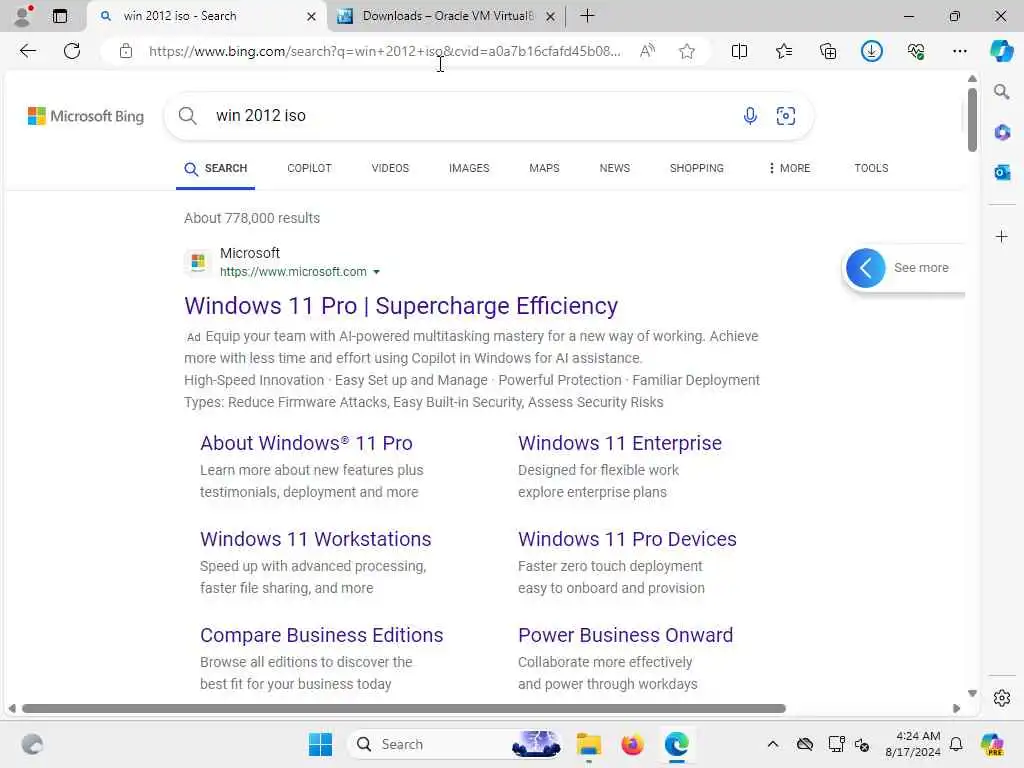Click the address bar URL field
Image resolution: width=1024 pixels, height=768 pixels.
point(384,51)
